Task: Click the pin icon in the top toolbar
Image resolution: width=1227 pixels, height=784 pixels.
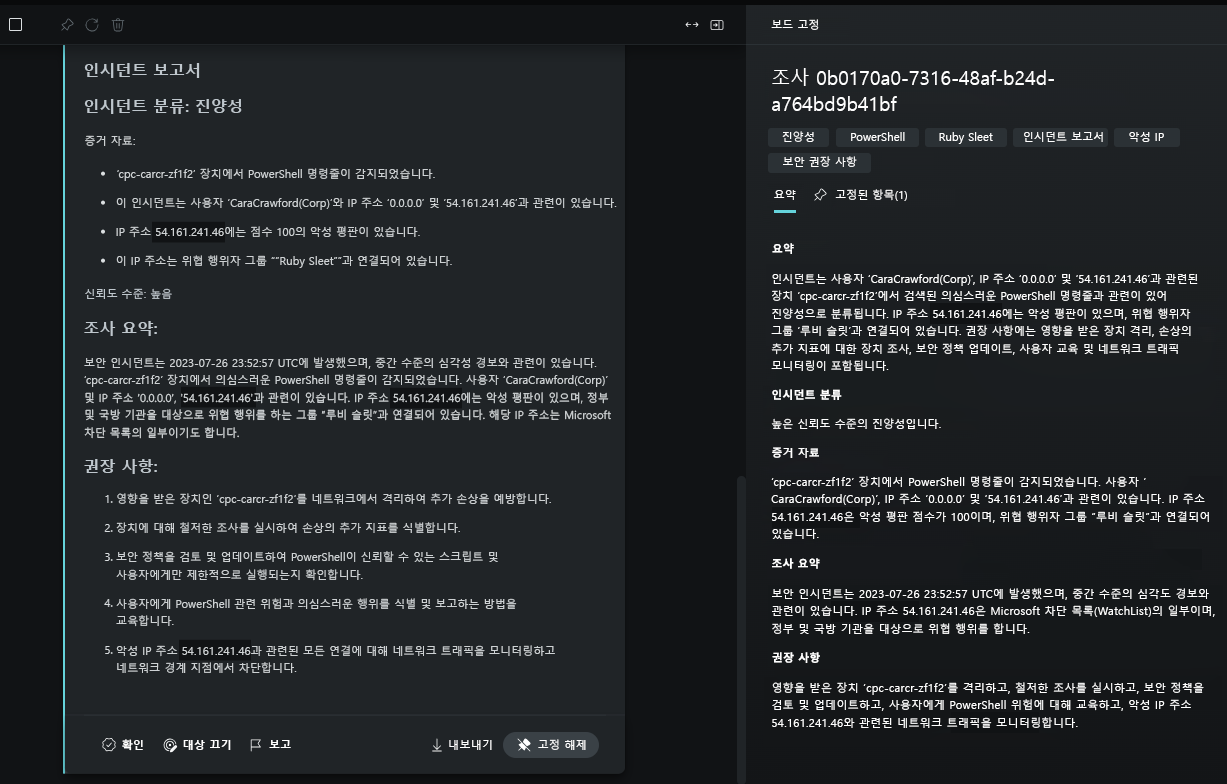Action: pyautogui.click(x=67, y=25)
